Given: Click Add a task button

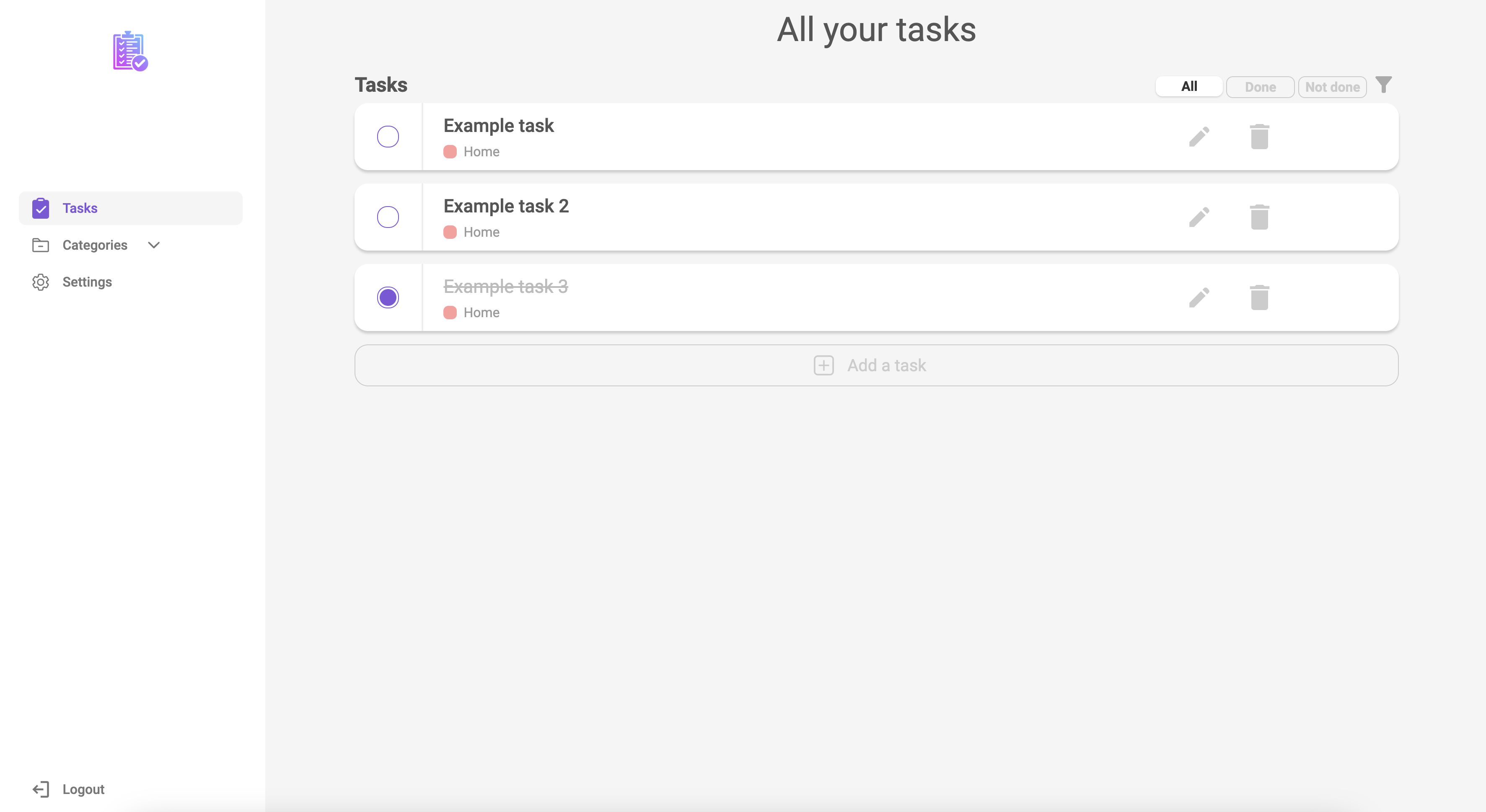Looking at the screenshot, I should pyautogui.click(x=876, y=366).
